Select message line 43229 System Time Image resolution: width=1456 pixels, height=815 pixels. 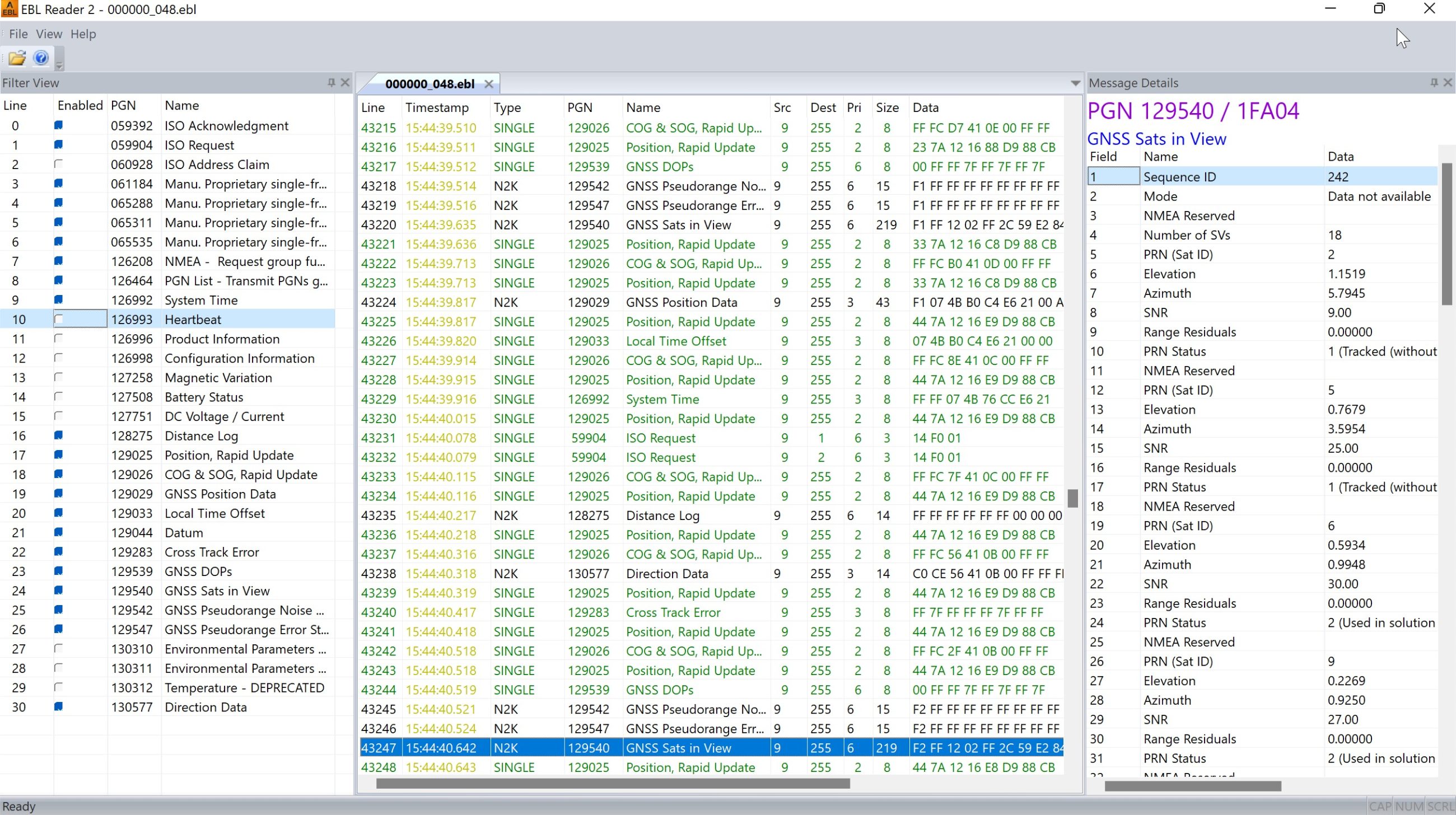pos(711,399)
